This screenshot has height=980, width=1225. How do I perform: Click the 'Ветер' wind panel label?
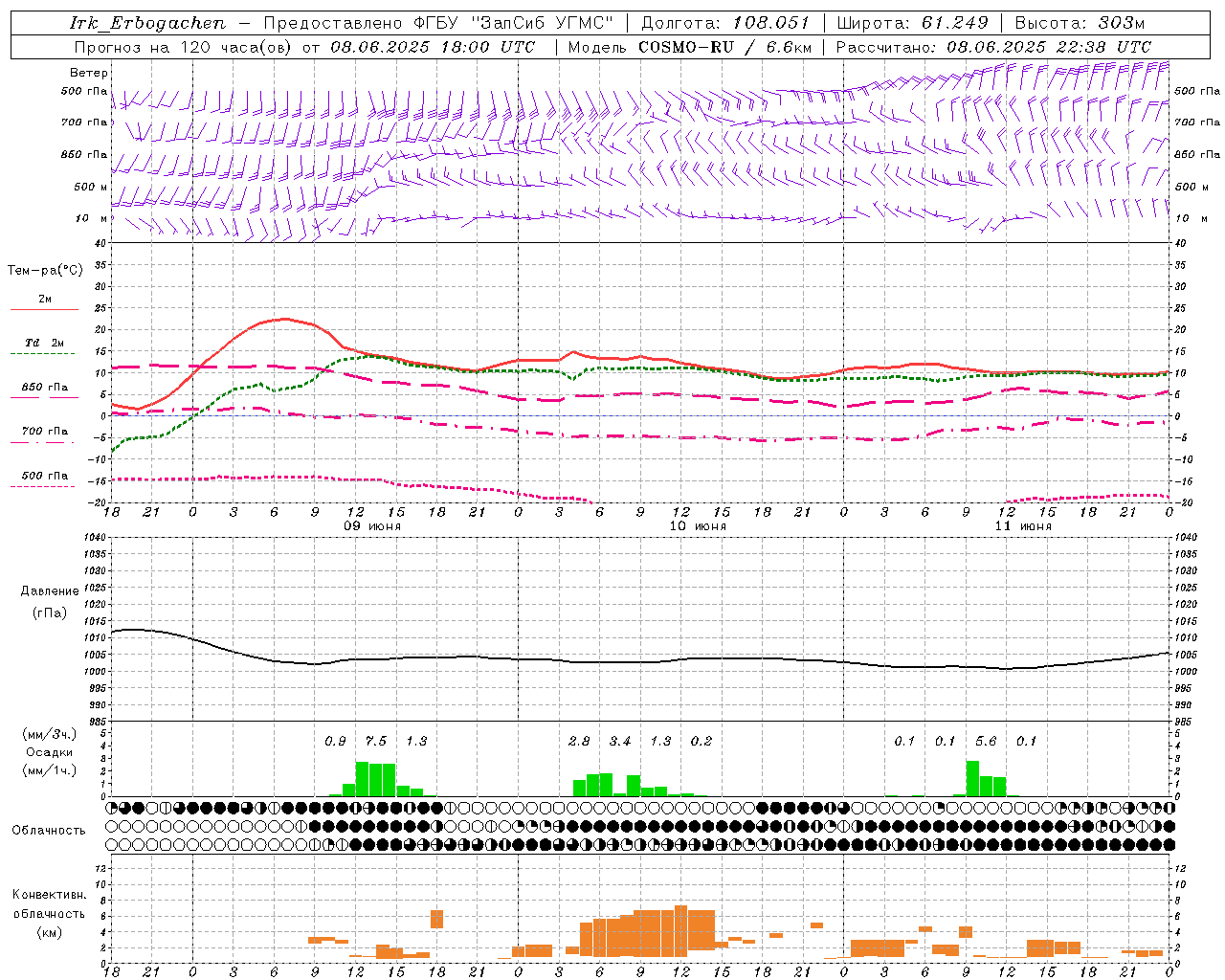(x=89, y=73)
